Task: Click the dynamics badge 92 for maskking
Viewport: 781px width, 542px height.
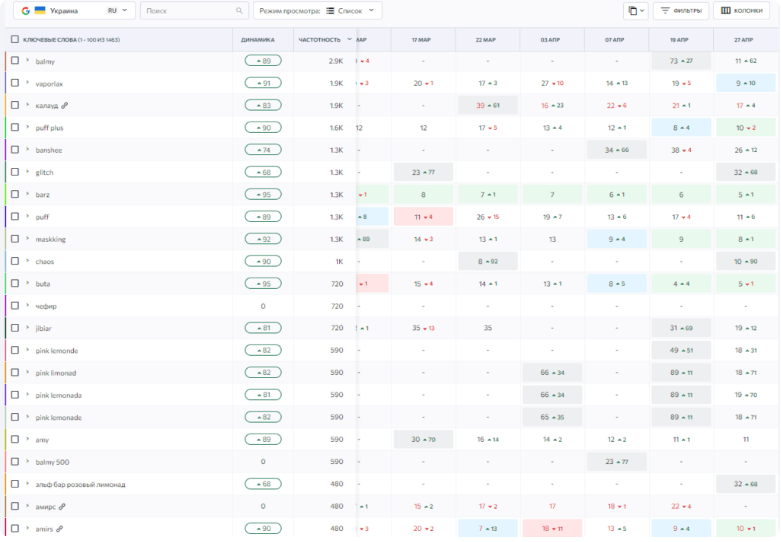Action: pyautogui.click(x=263, y=239)
